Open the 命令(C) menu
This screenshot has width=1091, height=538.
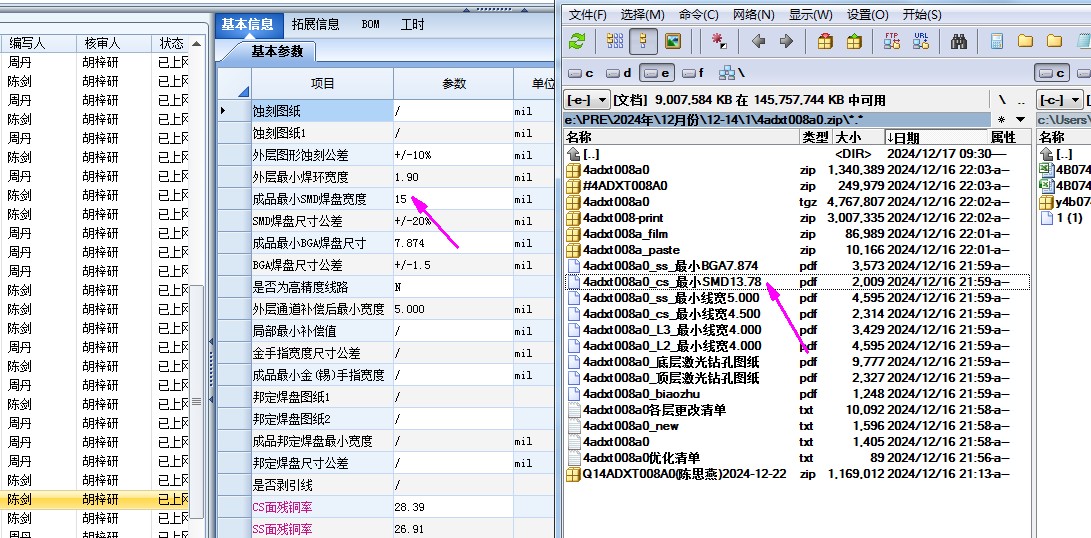[x=699, y=15]
